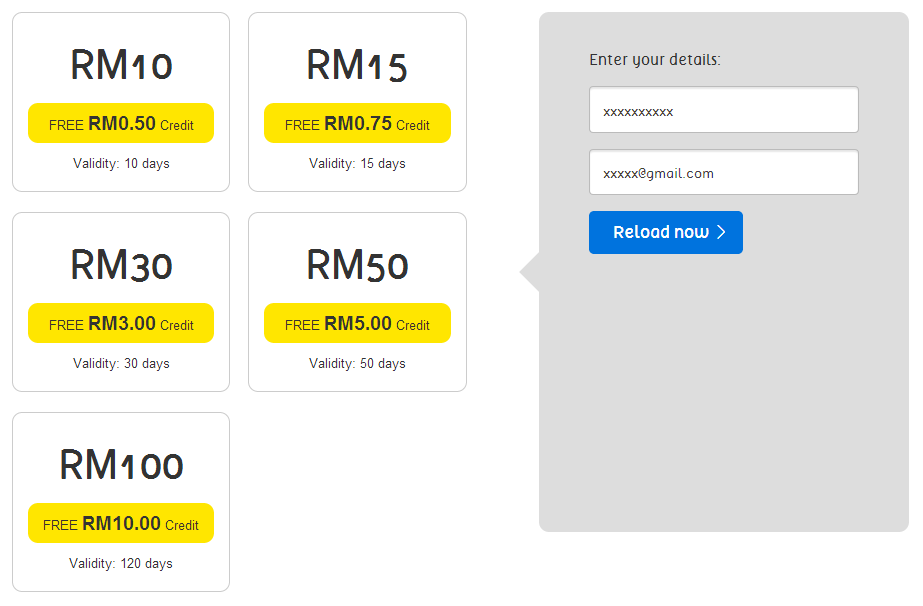The image size is (923, 606).
Task: Focus the first details field with x's
Action: pyautogui.click(x=723, y=110)
